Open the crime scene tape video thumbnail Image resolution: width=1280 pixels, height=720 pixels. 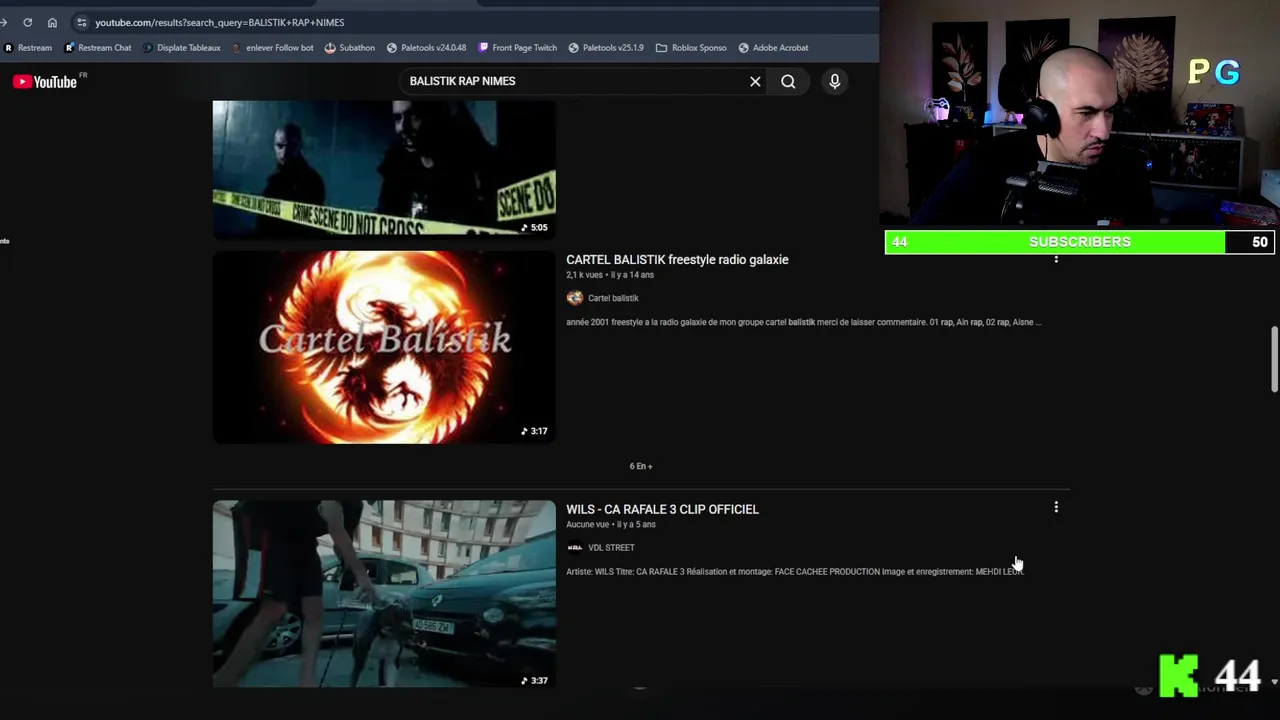pos(384,169)
